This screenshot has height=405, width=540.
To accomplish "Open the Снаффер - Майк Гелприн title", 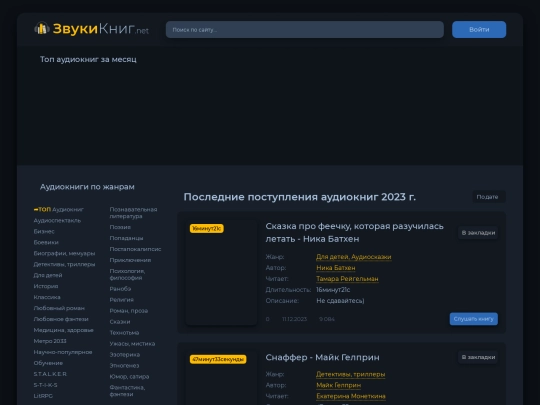I will [322, 357].
